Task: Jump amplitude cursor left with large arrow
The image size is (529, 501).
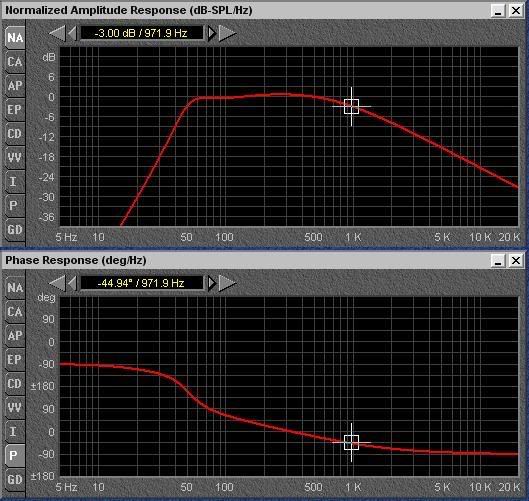Action: [x=57, y=33]
